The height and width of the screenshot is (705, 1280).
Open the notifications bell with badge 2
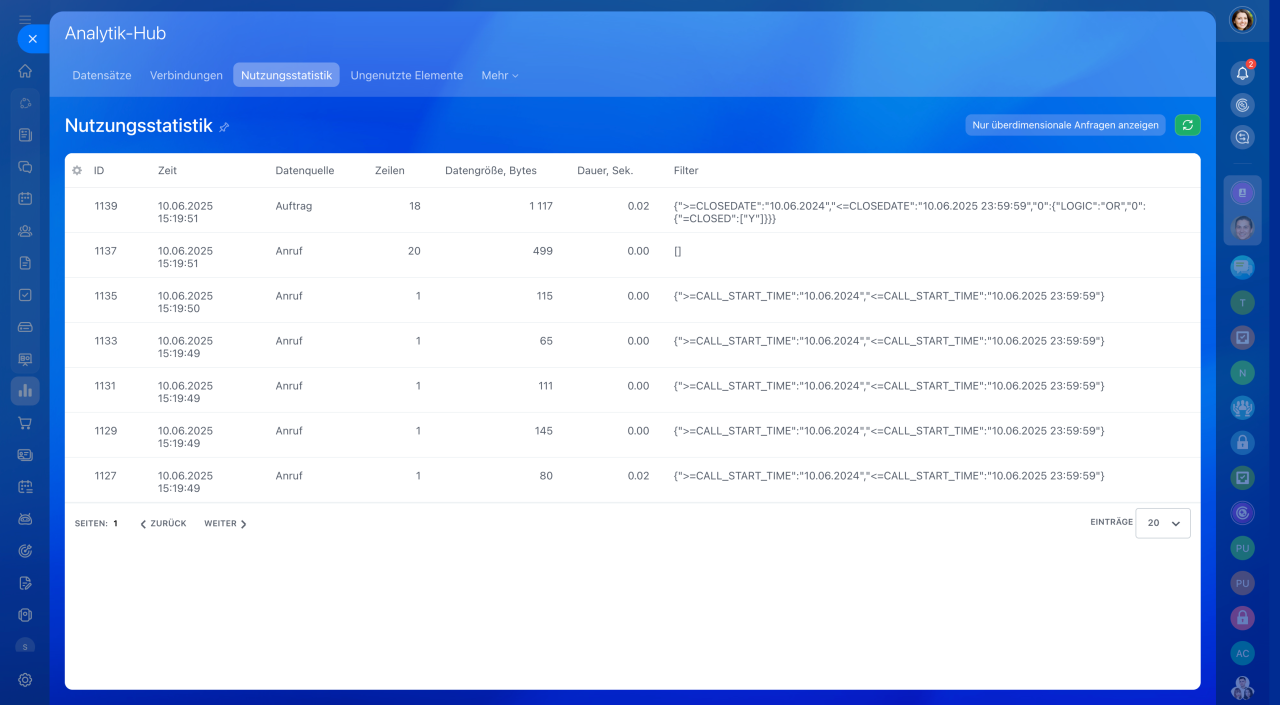1242,73
